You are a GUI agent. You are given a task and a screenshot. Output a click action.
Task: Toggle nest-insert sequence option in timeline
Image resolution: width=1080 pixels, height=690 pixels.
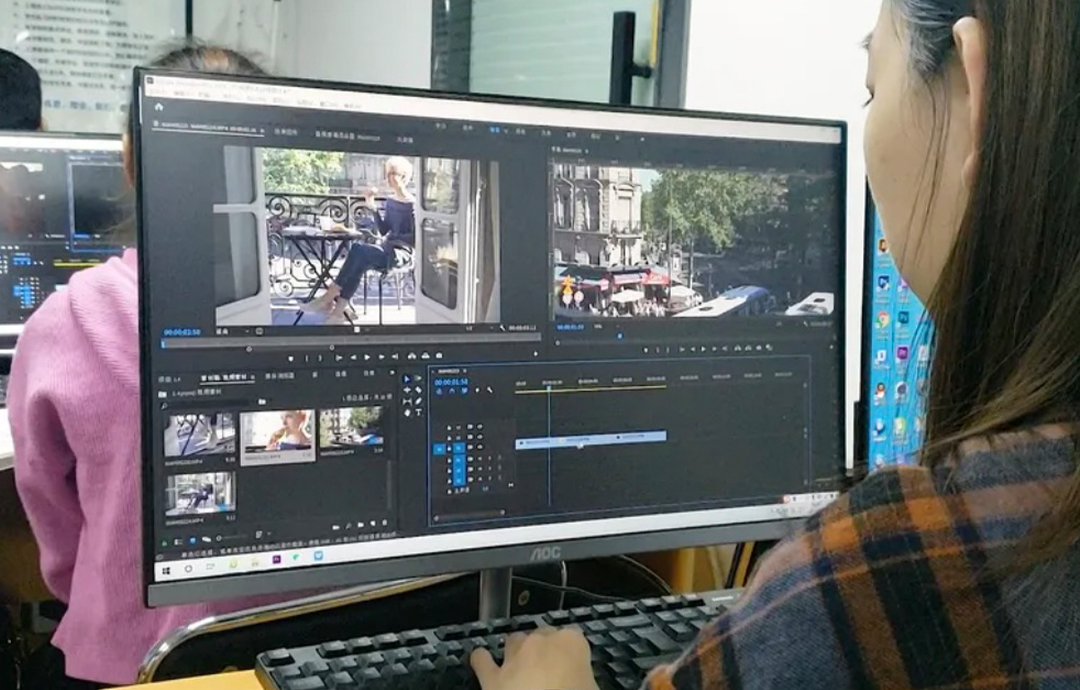click(439, 390)
